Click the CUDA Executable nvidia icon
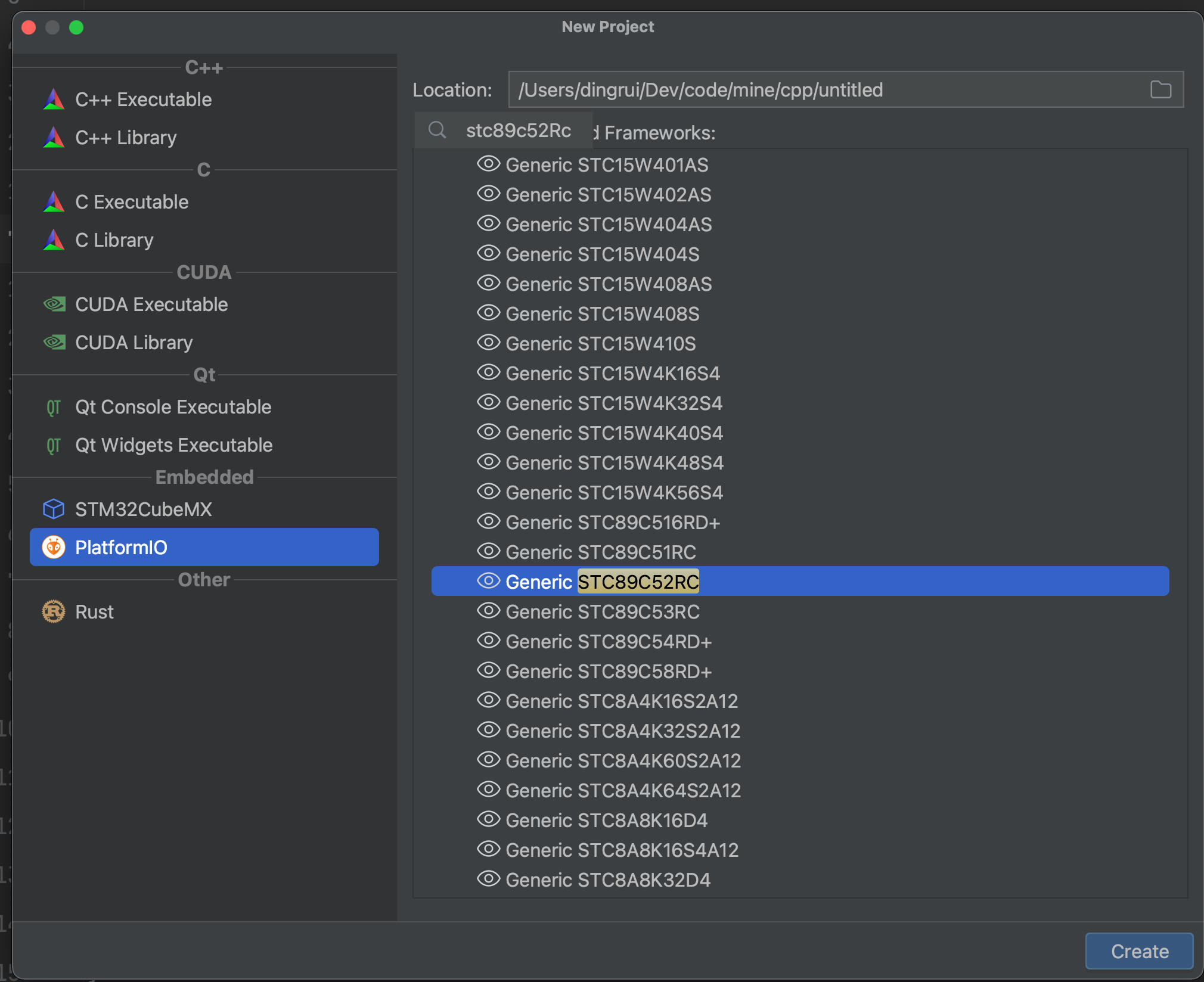Viewport: 1204px width, 982px height. [54, 304]
